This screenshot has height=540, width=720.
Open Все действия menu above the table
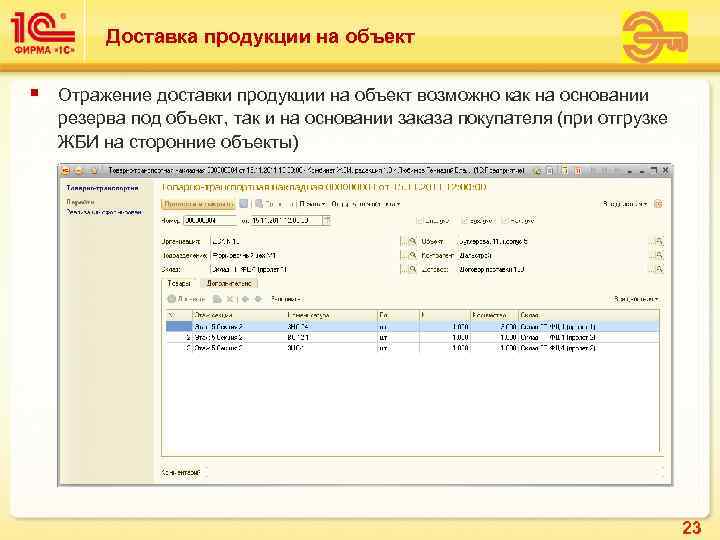(x=636, y=299)
